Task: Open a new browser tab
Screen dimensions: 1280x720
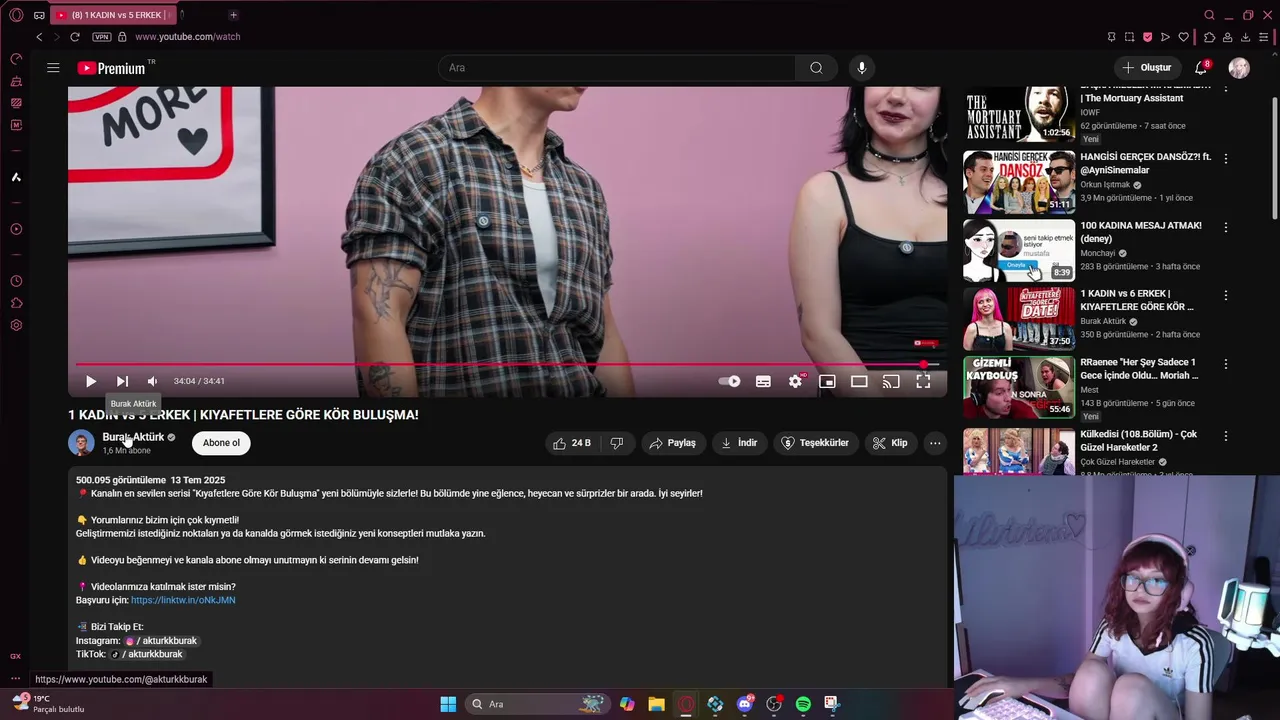Action: coord(233,15)
